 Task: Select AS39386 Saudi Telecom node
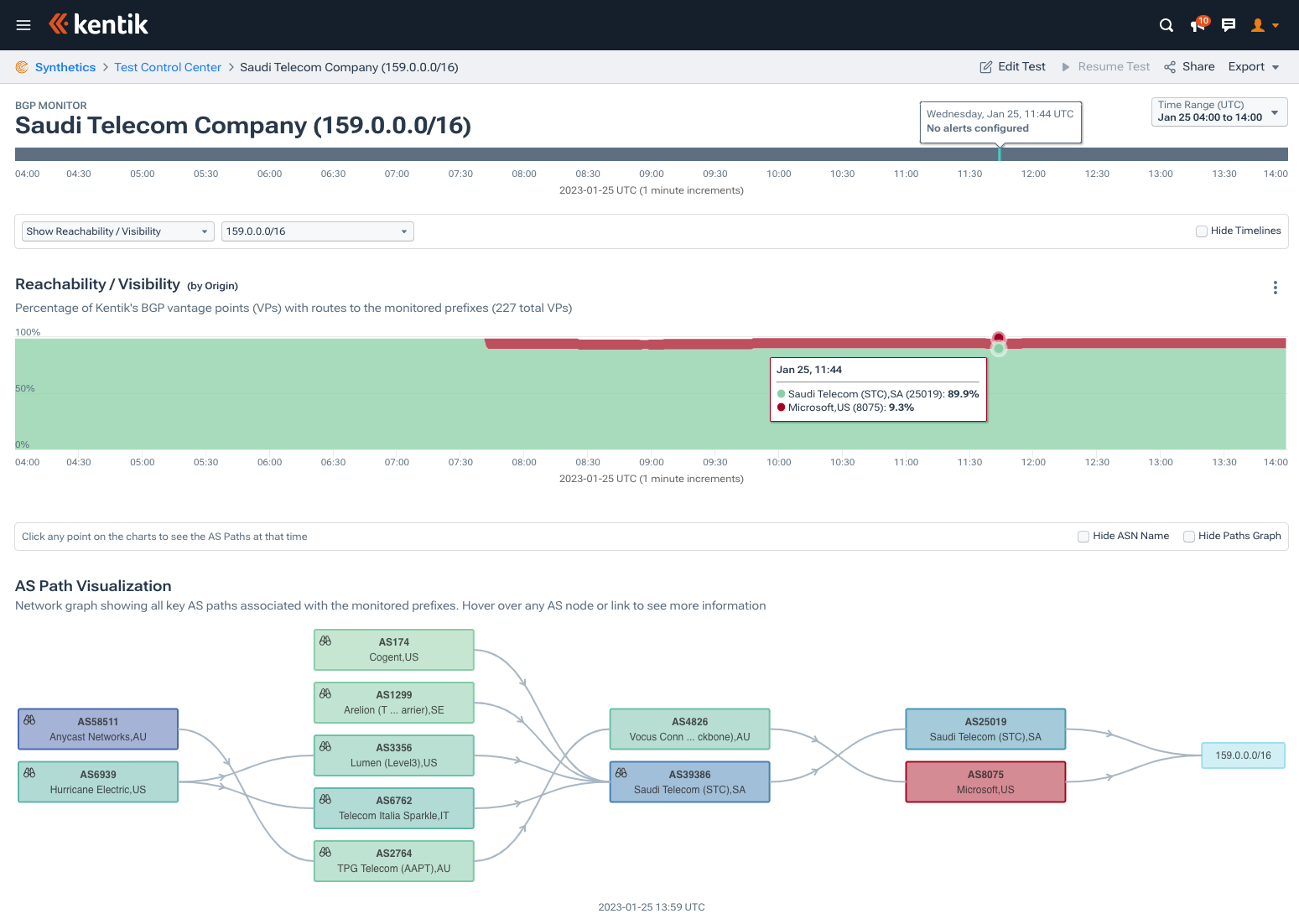[x=690, y=782]
